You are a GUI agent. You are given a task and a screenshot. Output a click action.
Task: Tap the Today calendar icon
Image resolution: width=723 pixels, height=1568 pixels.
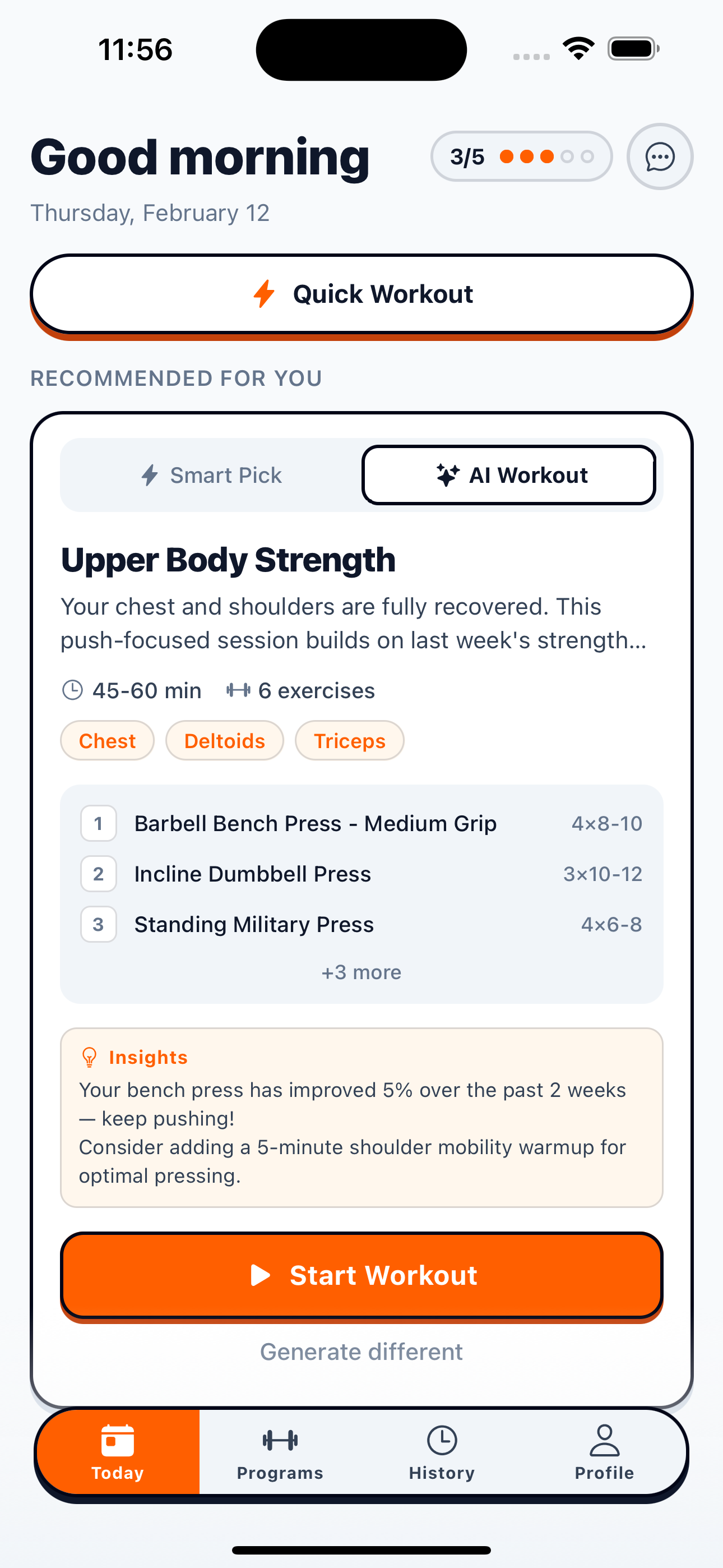(x=118, y=1440)
